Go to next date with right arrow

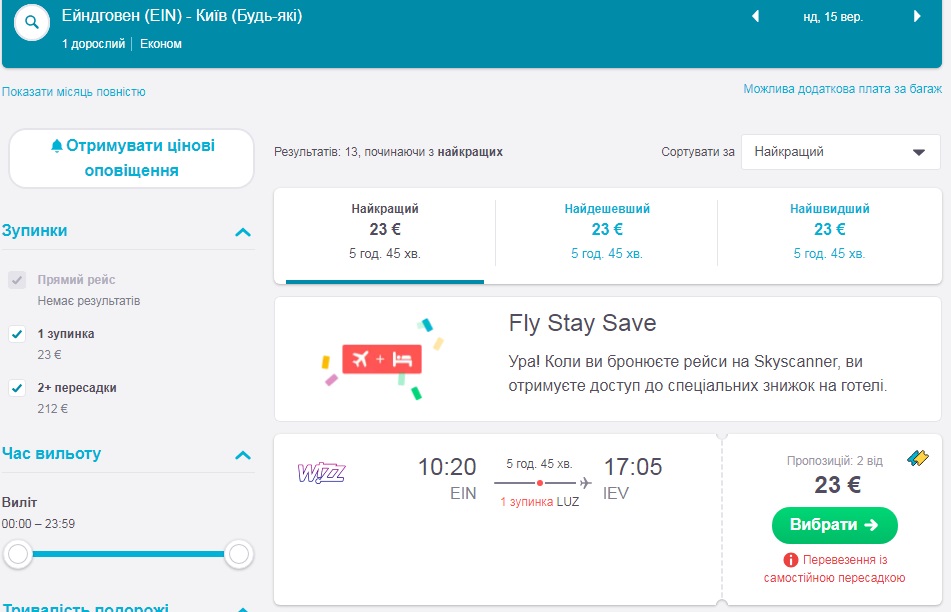click(x=918, y=17)
